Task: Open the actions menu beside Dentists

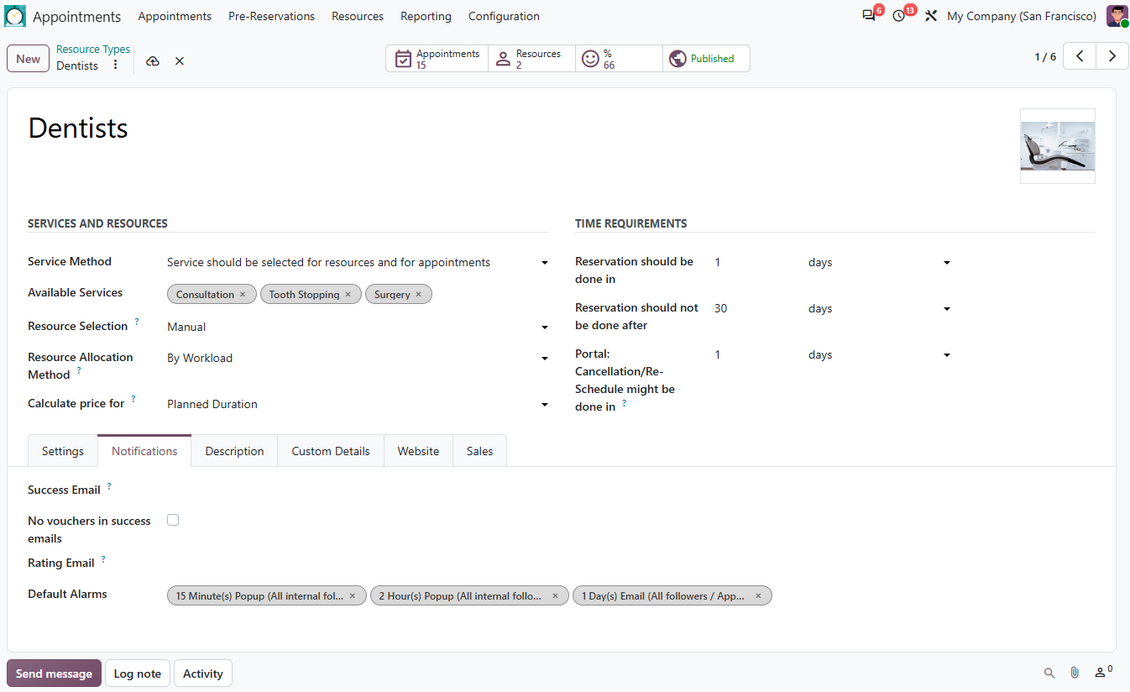Action: [x=115, y=65]
